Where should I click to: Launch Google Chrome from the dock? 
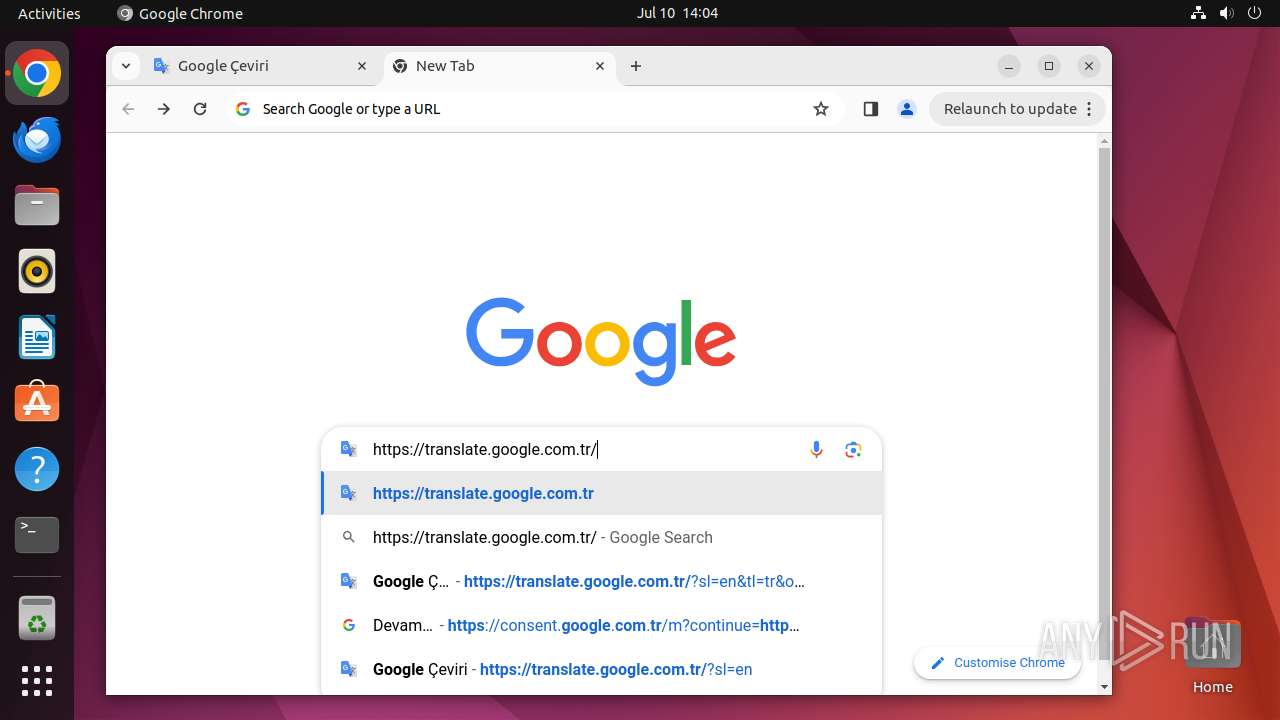coord(37,74)
